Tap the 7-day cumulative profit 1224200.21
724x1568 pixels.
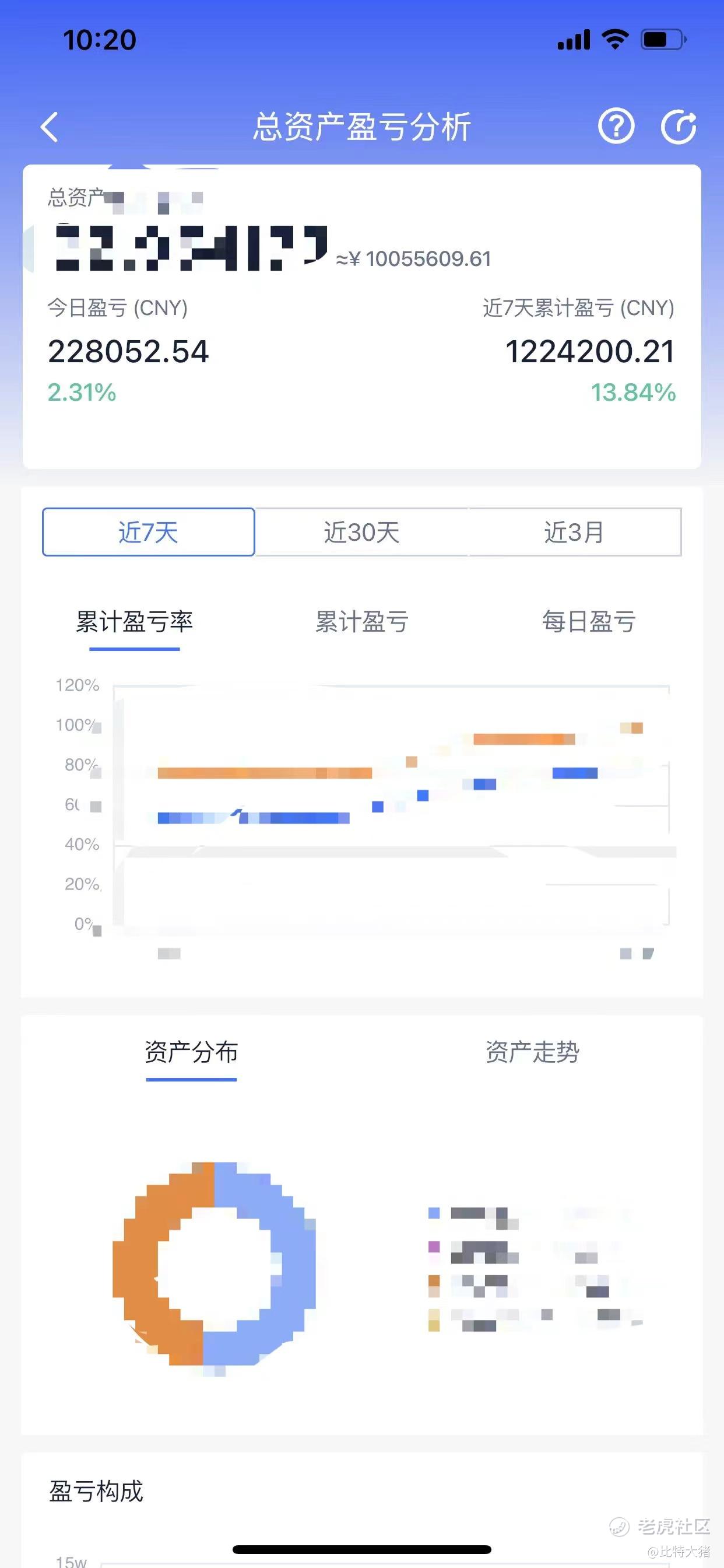click(x=590, y=352)
